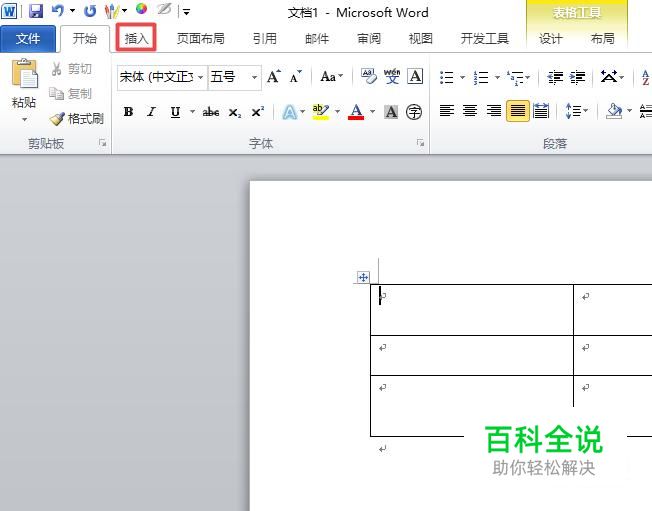The height and width of the screenshot is (511, 652).
Task: Click the Save icon in quick access toolbar
Action: (36, 11)
